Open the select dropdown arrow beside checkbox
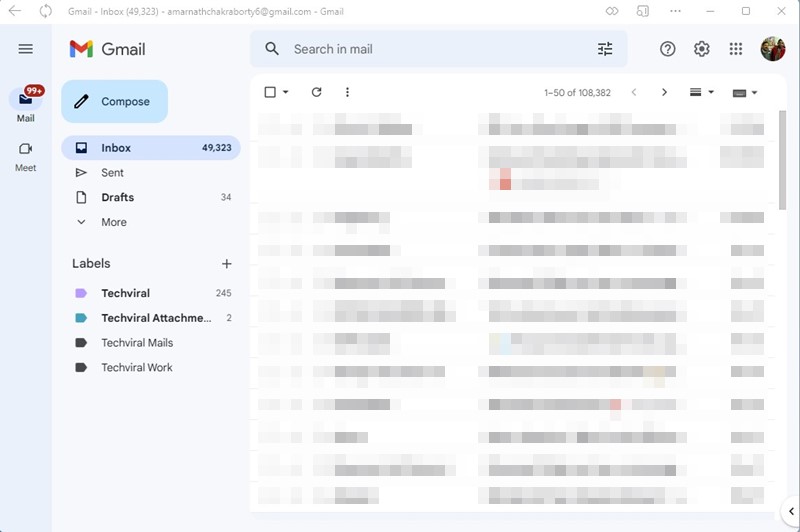The width and height of the screenshot is (800, 532). click(x=286, y=92)
